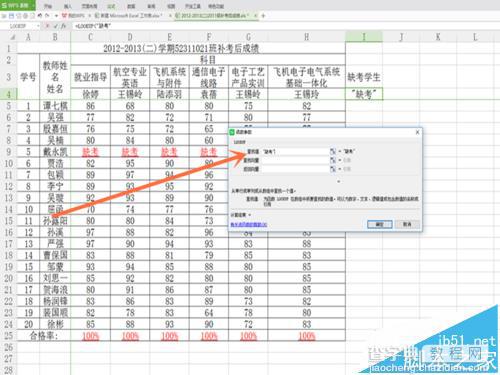500x375 pixels.
Task: Click range selector icon beside second argument field
Action: pyautogui.click(x=333, y=160)
